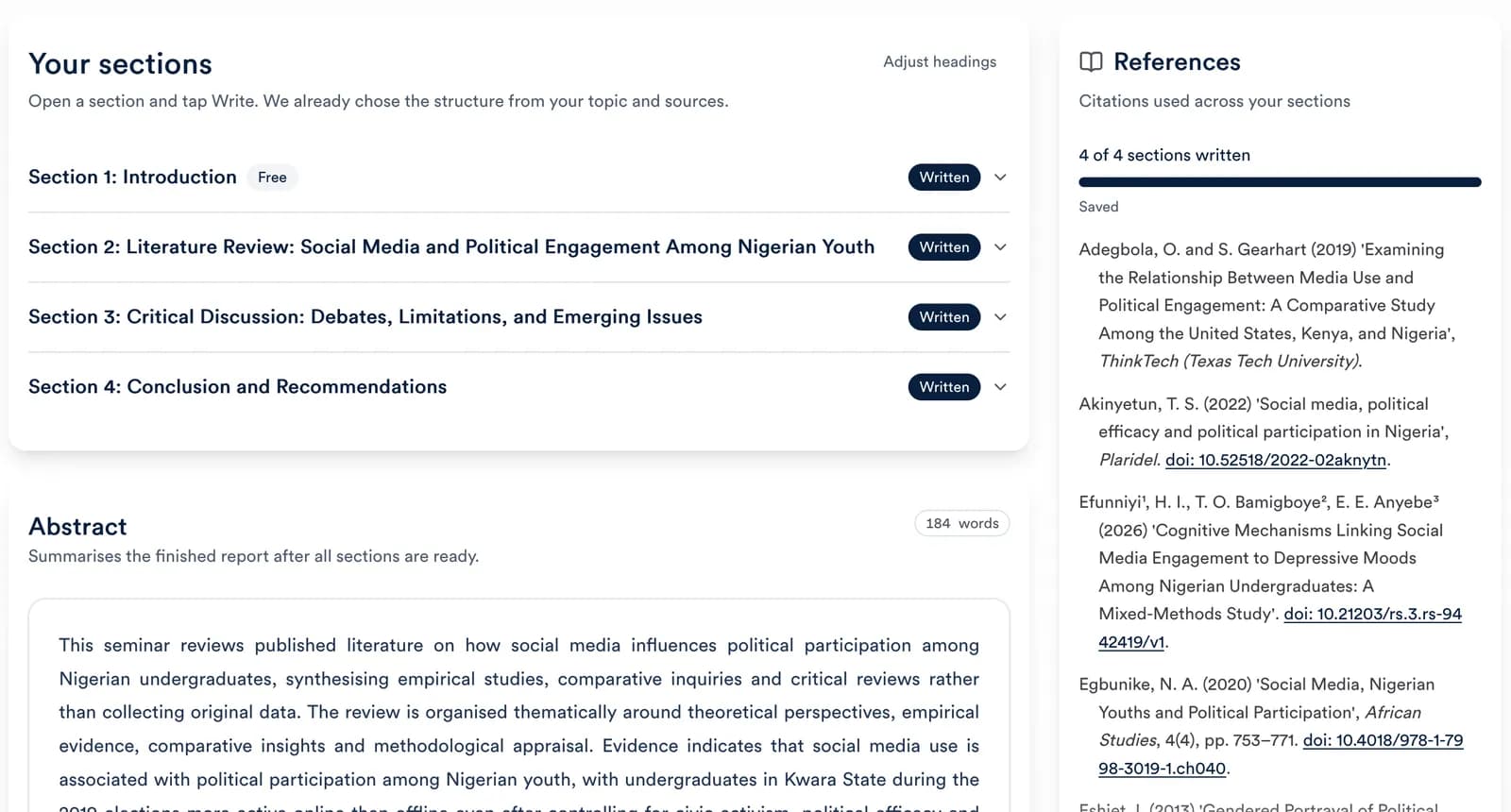Click Free badge beside Introduction
The height and width of the screenshot is (812, 1511).
272,178
